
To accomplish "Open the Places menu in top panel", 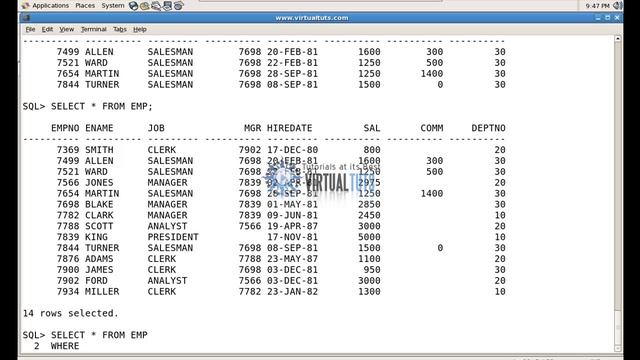I will point(85,6).
